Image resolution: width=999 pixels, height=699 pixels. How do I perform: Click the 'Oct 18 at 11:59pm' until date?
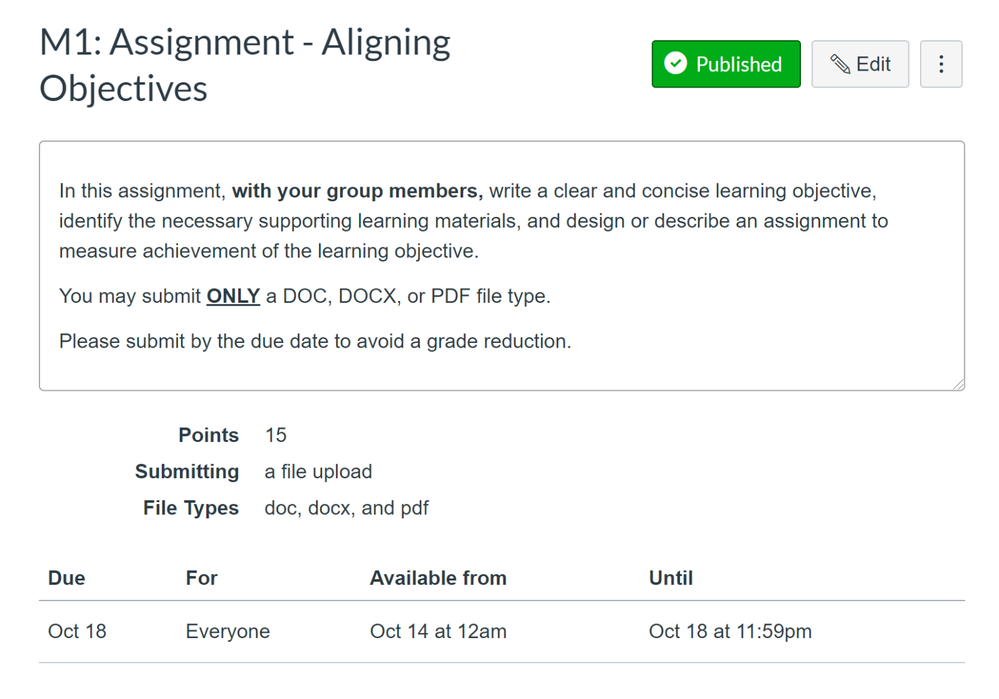click(x=730, y=631)
